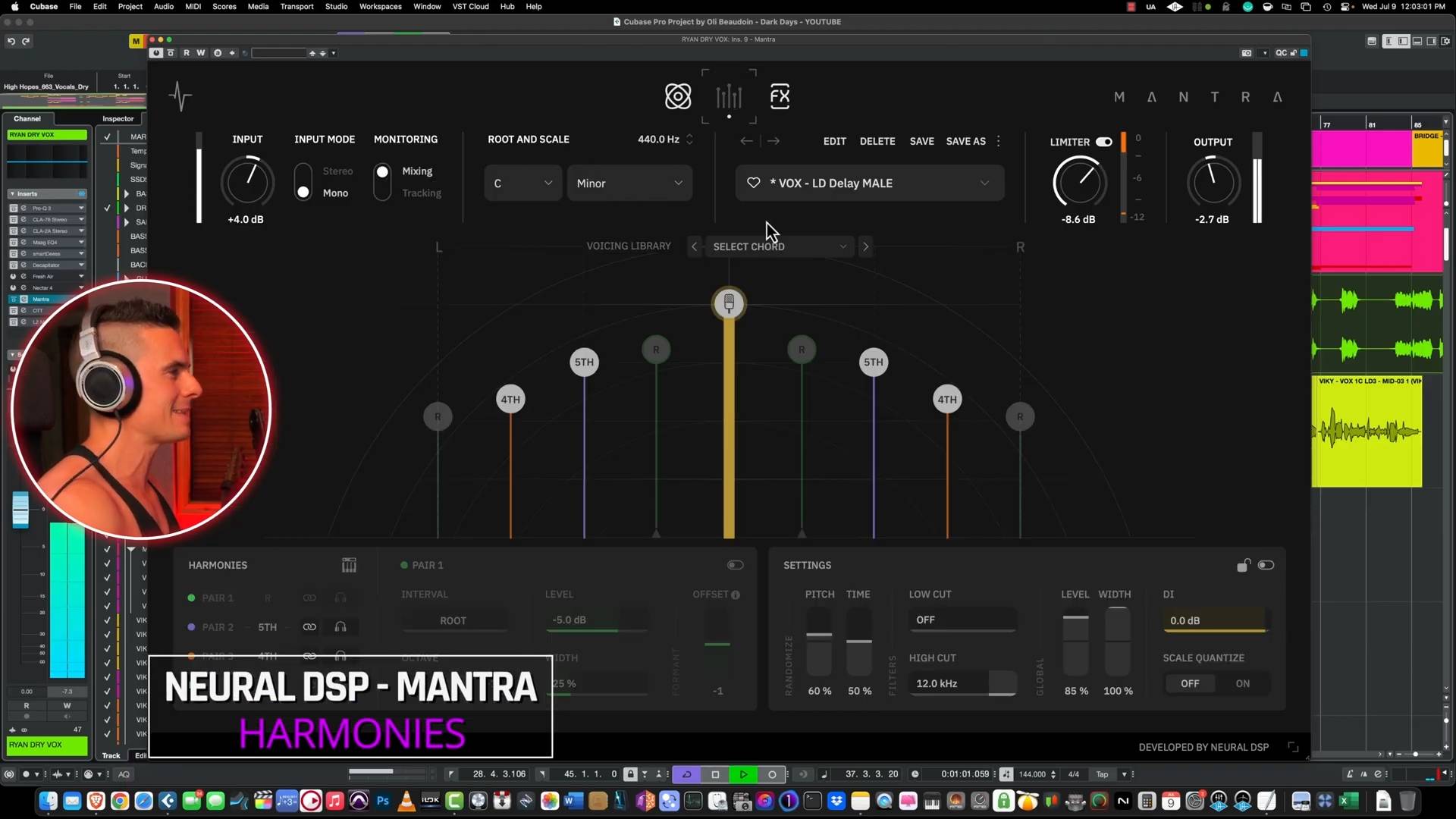Click the Cubase transport play button
This screenshot has width=1456, height=819.
[743, 774]
